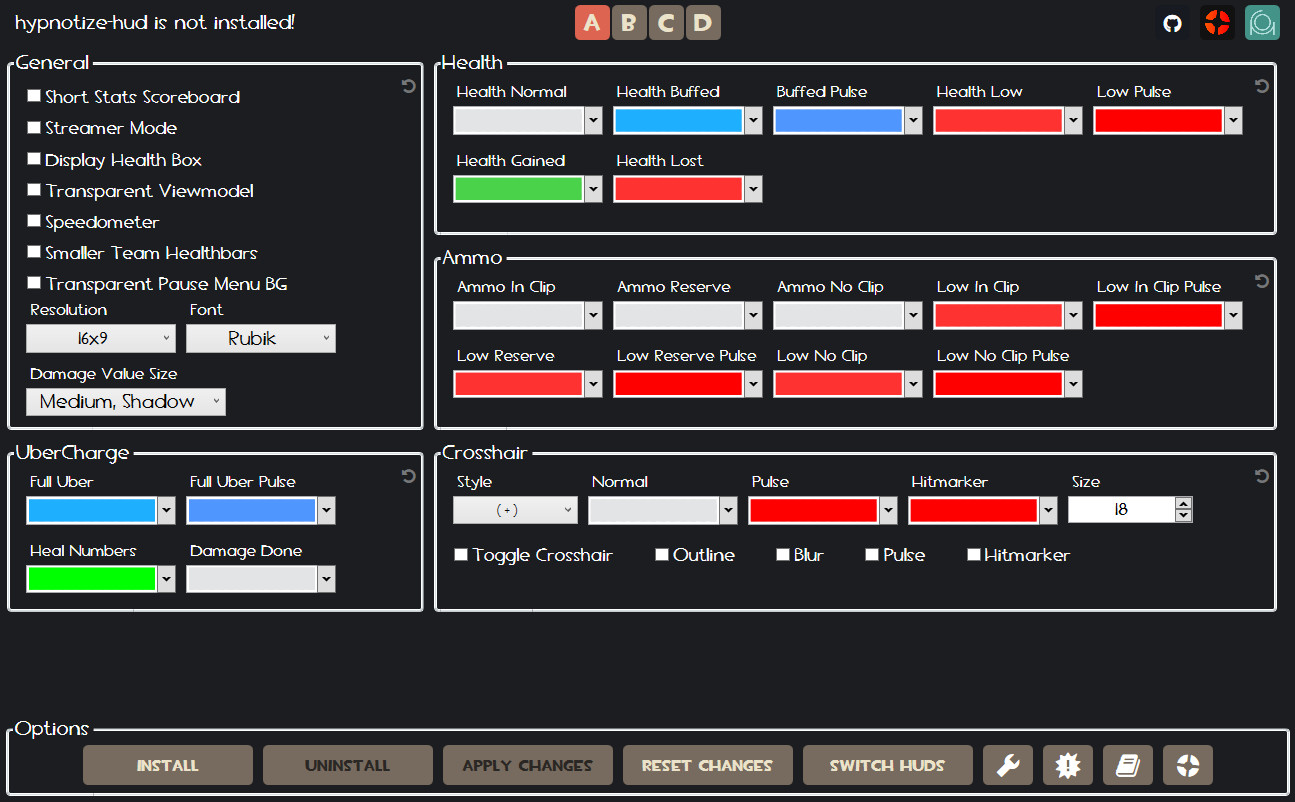Enable Streamer Mode

(x=33, y=128)
